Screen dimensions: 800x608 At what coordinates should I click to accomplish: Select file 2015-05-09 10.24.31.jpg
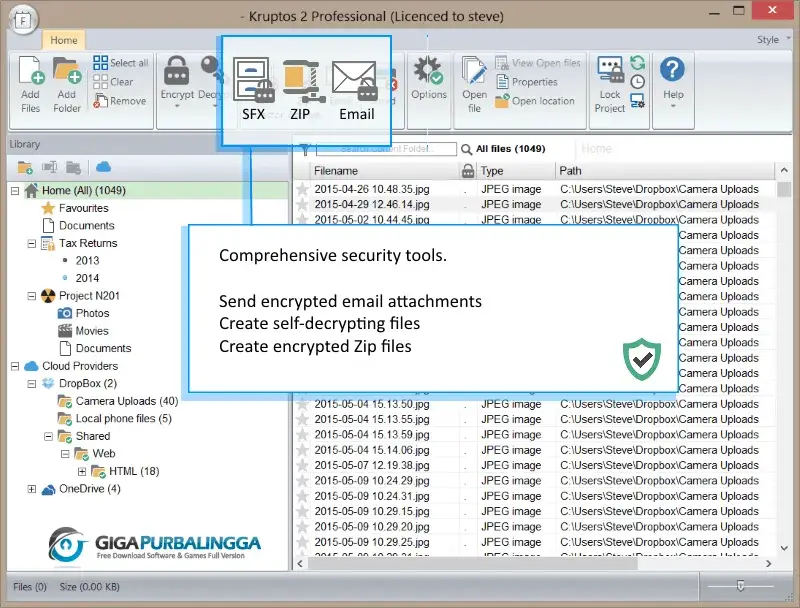pyautogui.click(x=536, y=496)
